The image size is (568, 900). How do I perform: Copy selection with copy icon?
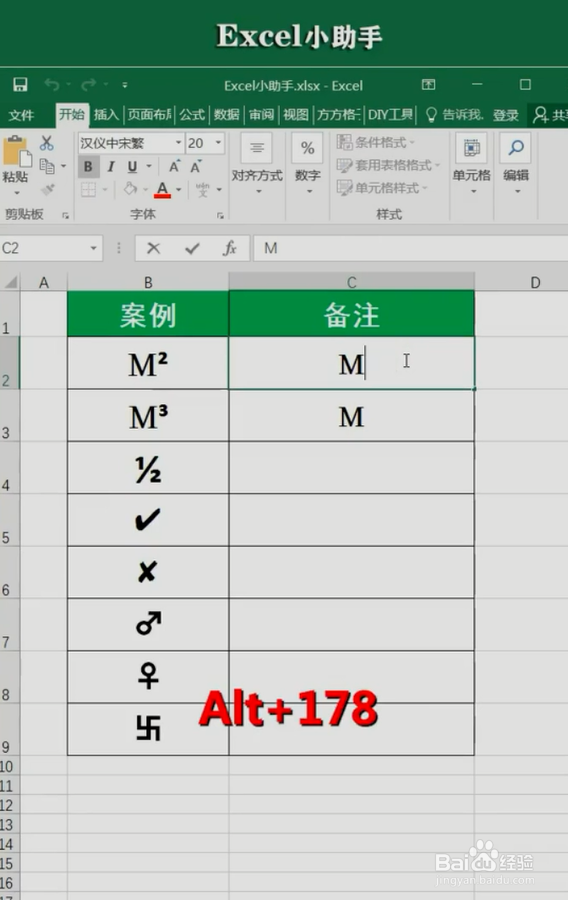tap(46, 166)
